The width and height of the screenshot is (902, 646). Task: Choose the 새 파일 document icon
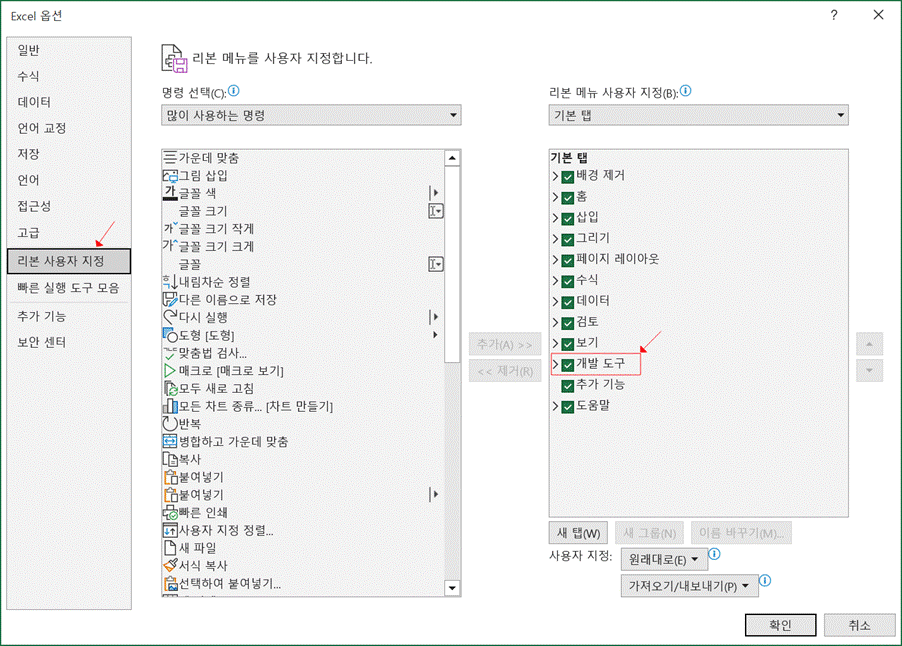click(170, 548)
